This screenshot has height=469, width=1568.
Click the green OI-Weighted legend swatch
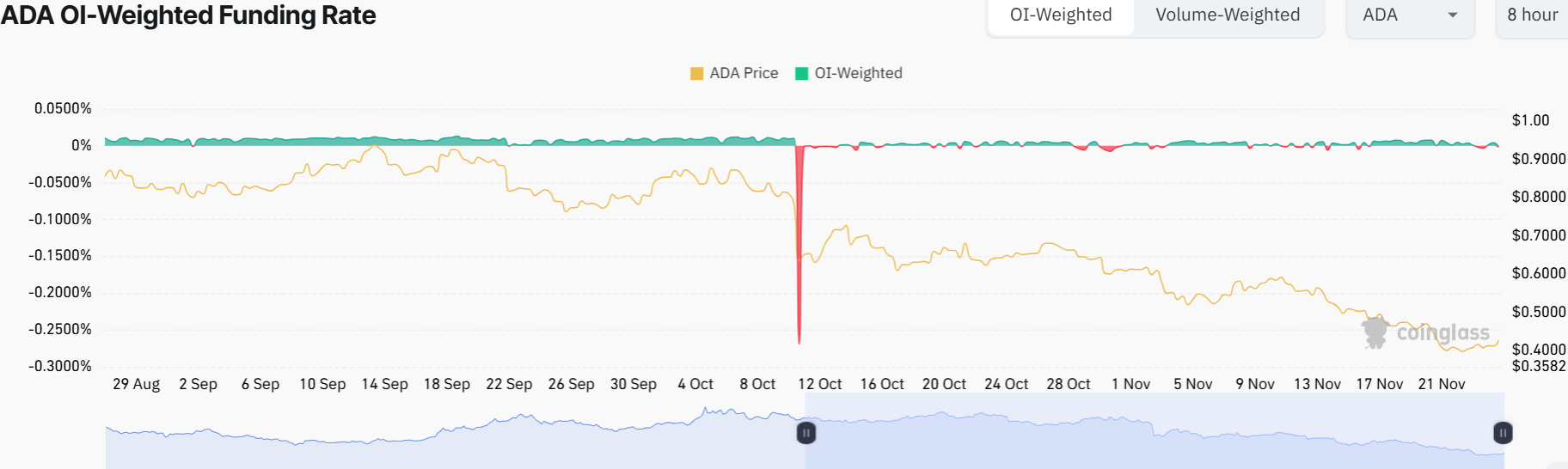coord(802,74)
